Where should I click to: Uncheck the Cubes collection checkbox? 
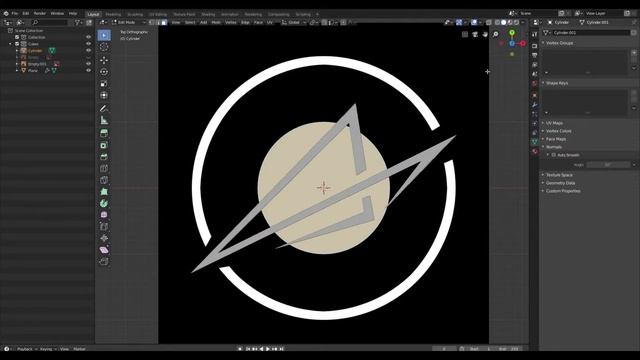[17, 44]
